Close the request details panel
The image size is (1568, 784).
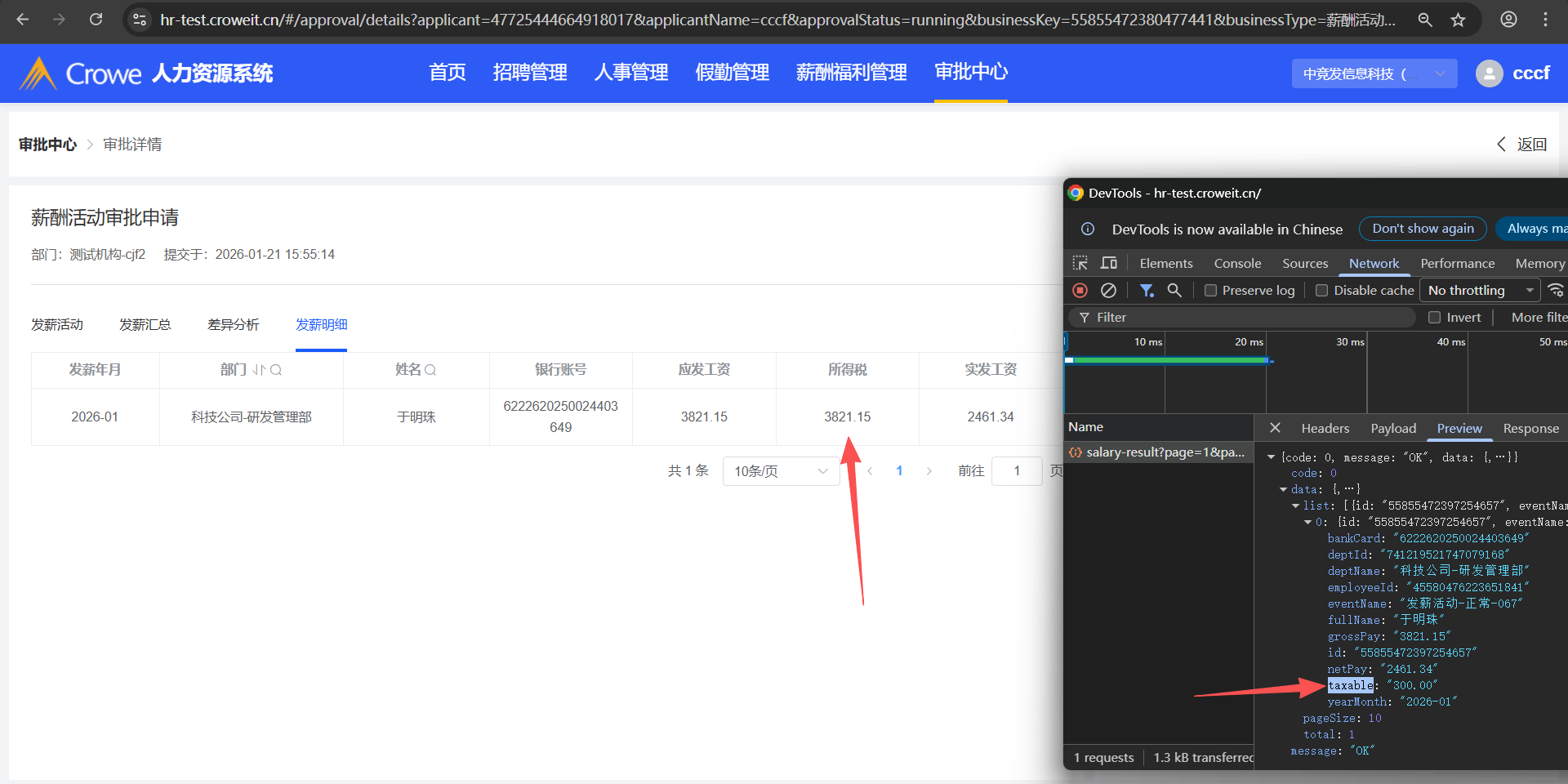coord(1275,428)
